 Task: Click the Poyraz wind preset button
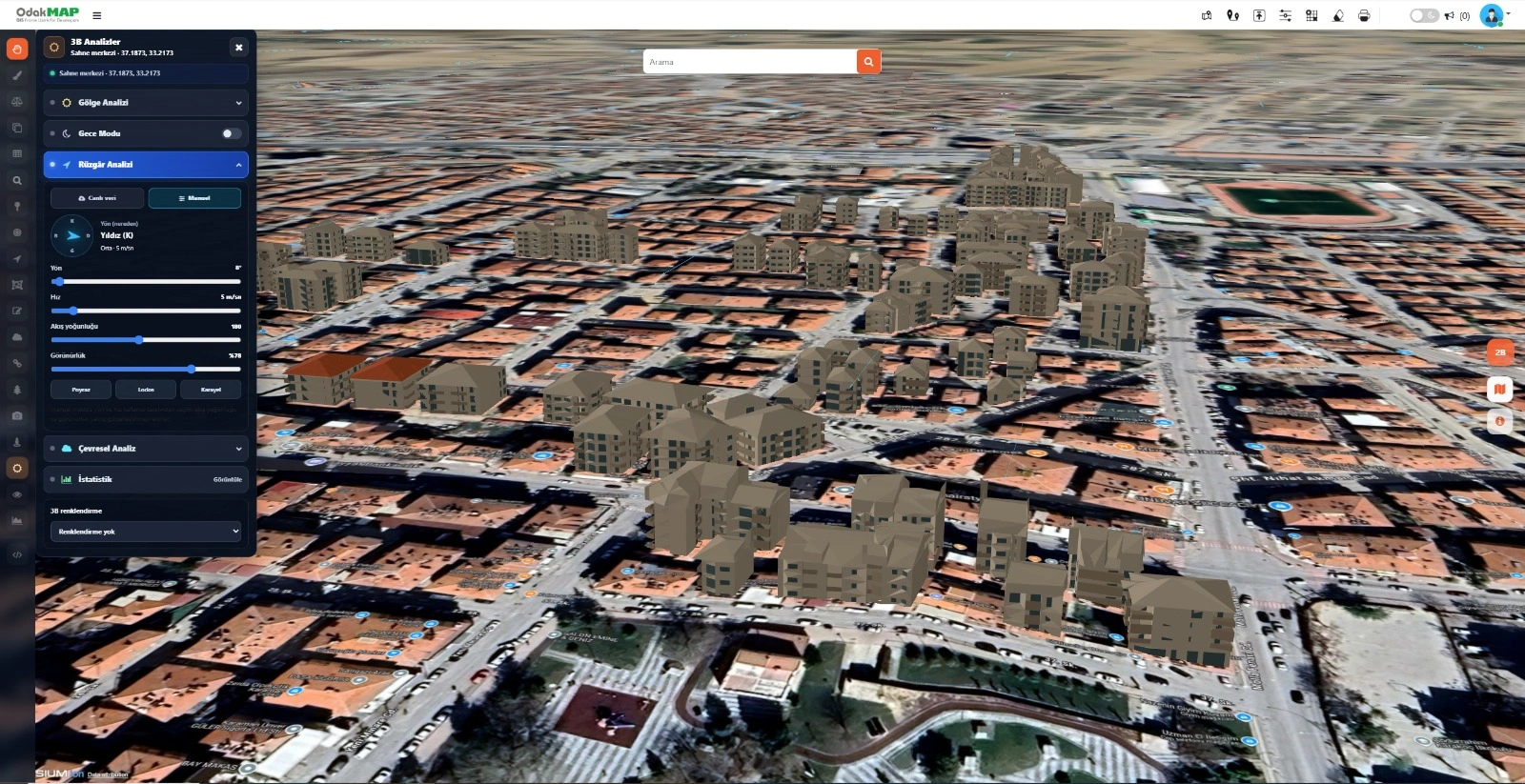(81, 390)
